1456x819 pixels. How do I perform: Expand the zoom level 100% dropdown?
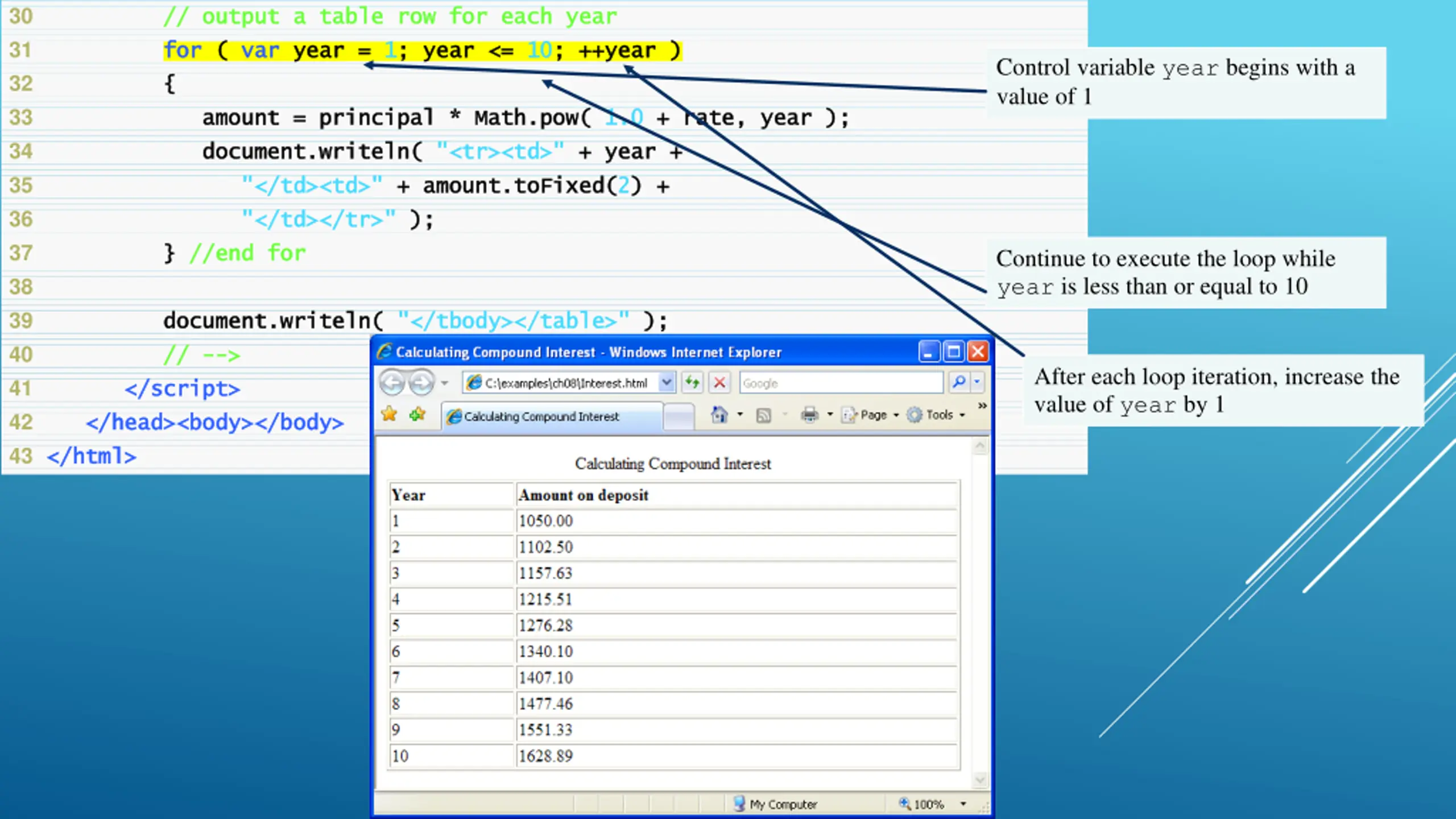tap(963, 804)
